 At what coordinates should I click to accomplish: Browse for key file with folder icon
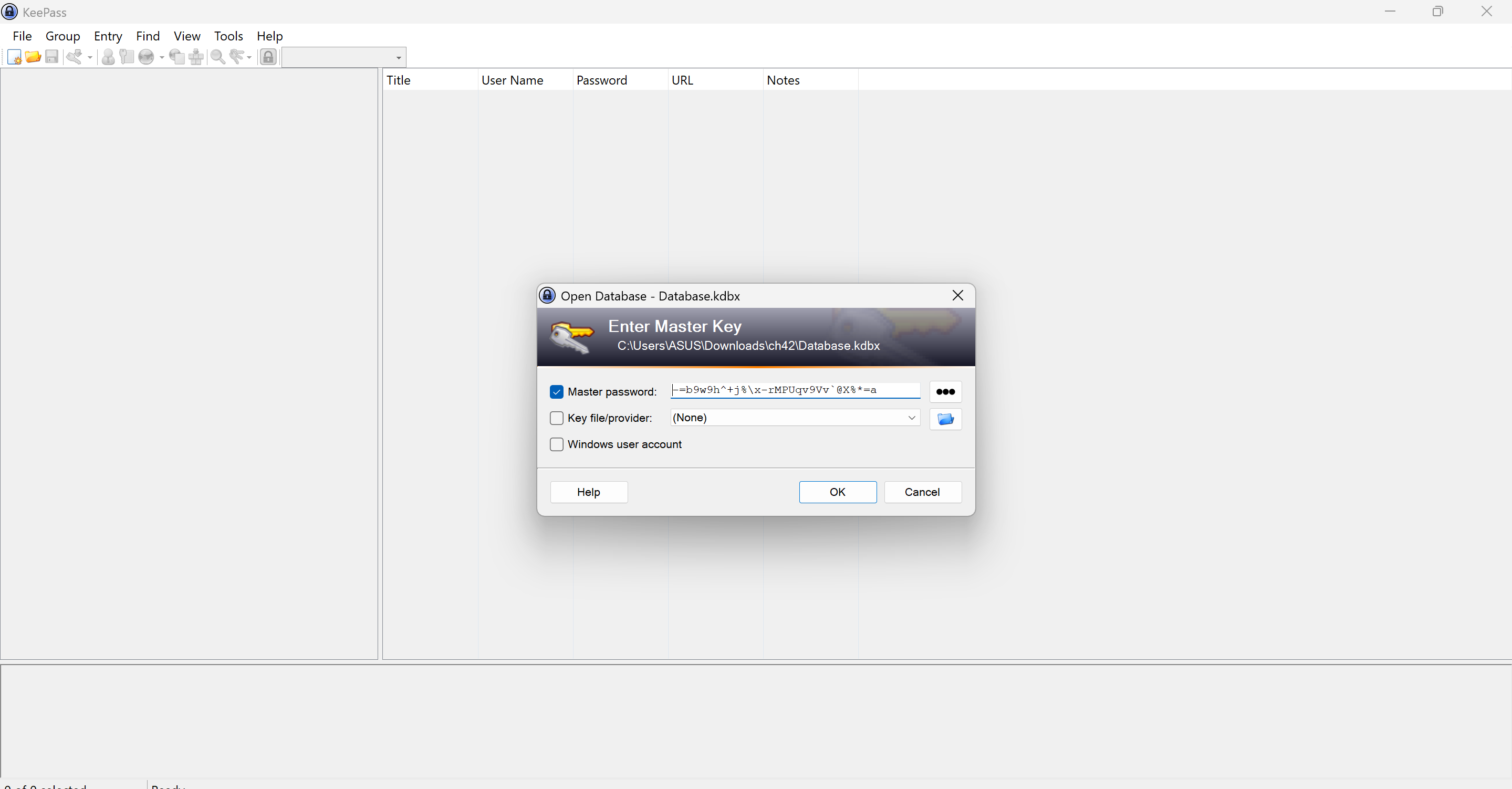945,419
